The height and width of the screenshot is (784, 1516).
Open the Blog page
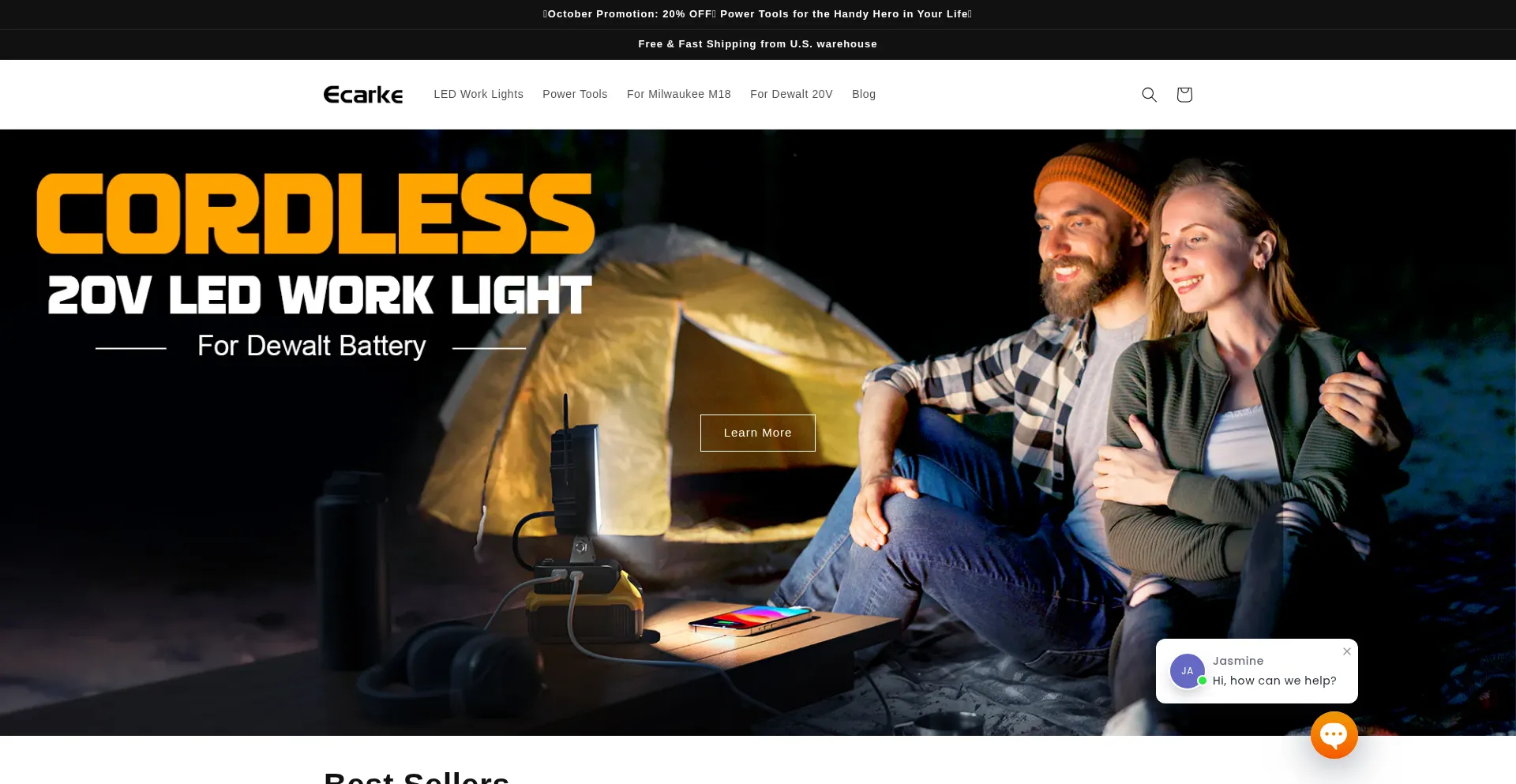coord(864,94)
